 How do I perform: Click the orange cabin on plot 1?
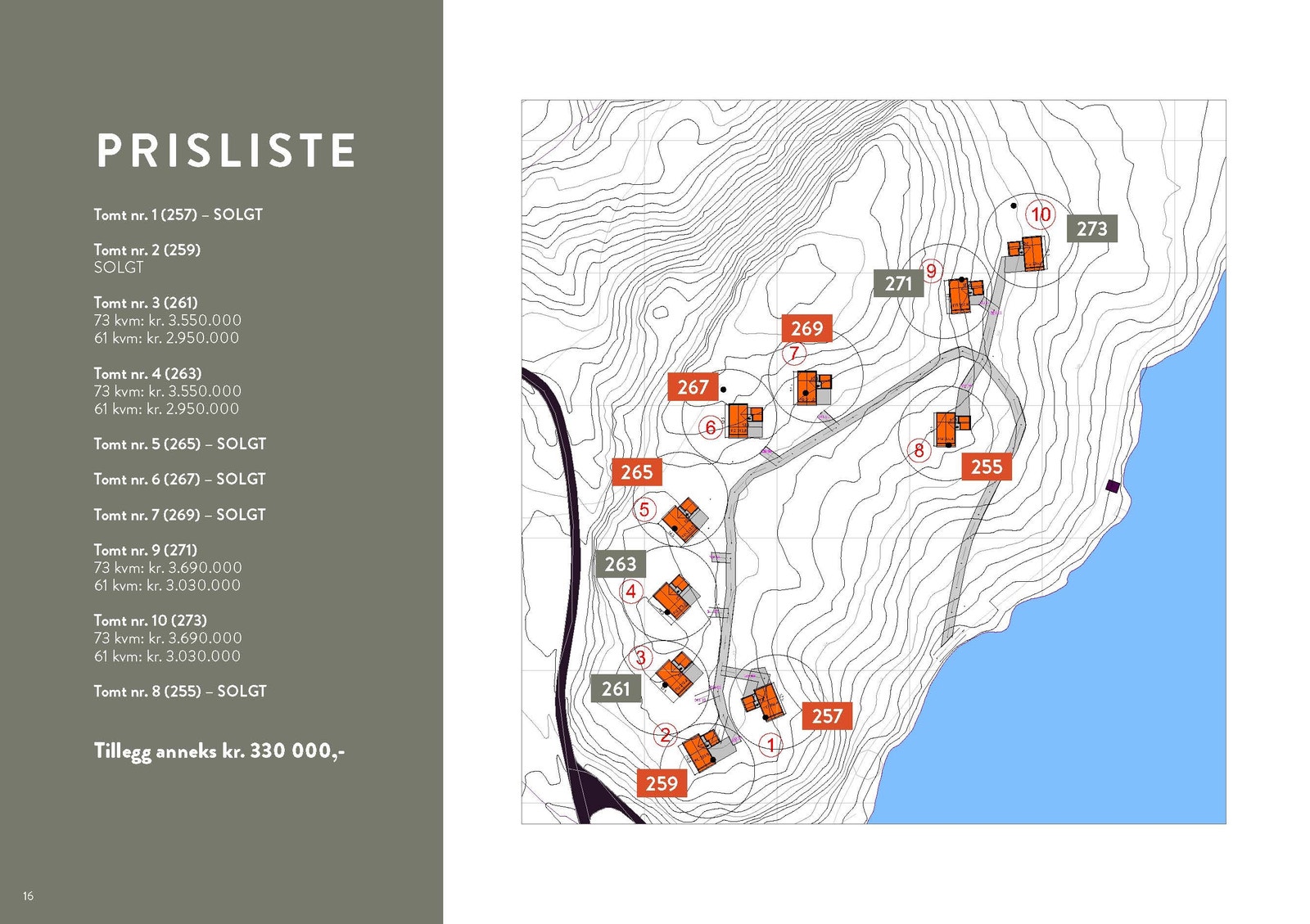(766, 701)
